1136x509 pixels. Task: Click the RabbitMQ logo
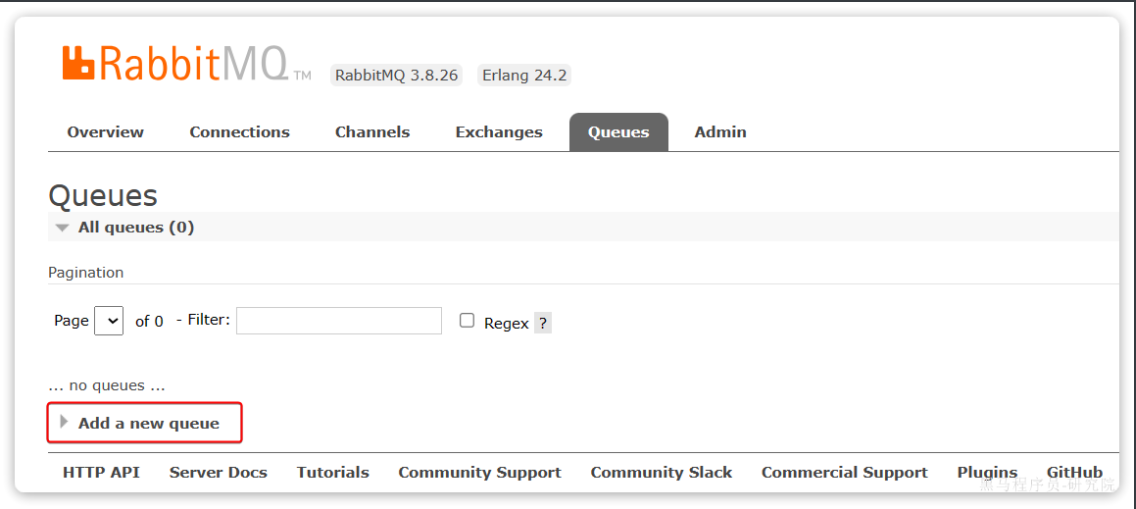(187, 64)
